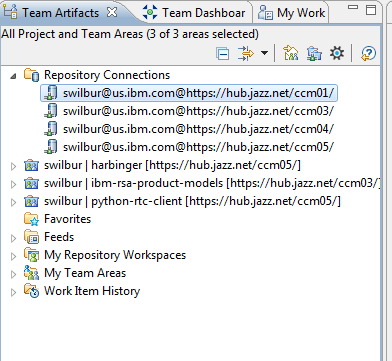Select the ccm04 repository connection

pos(189,129)
